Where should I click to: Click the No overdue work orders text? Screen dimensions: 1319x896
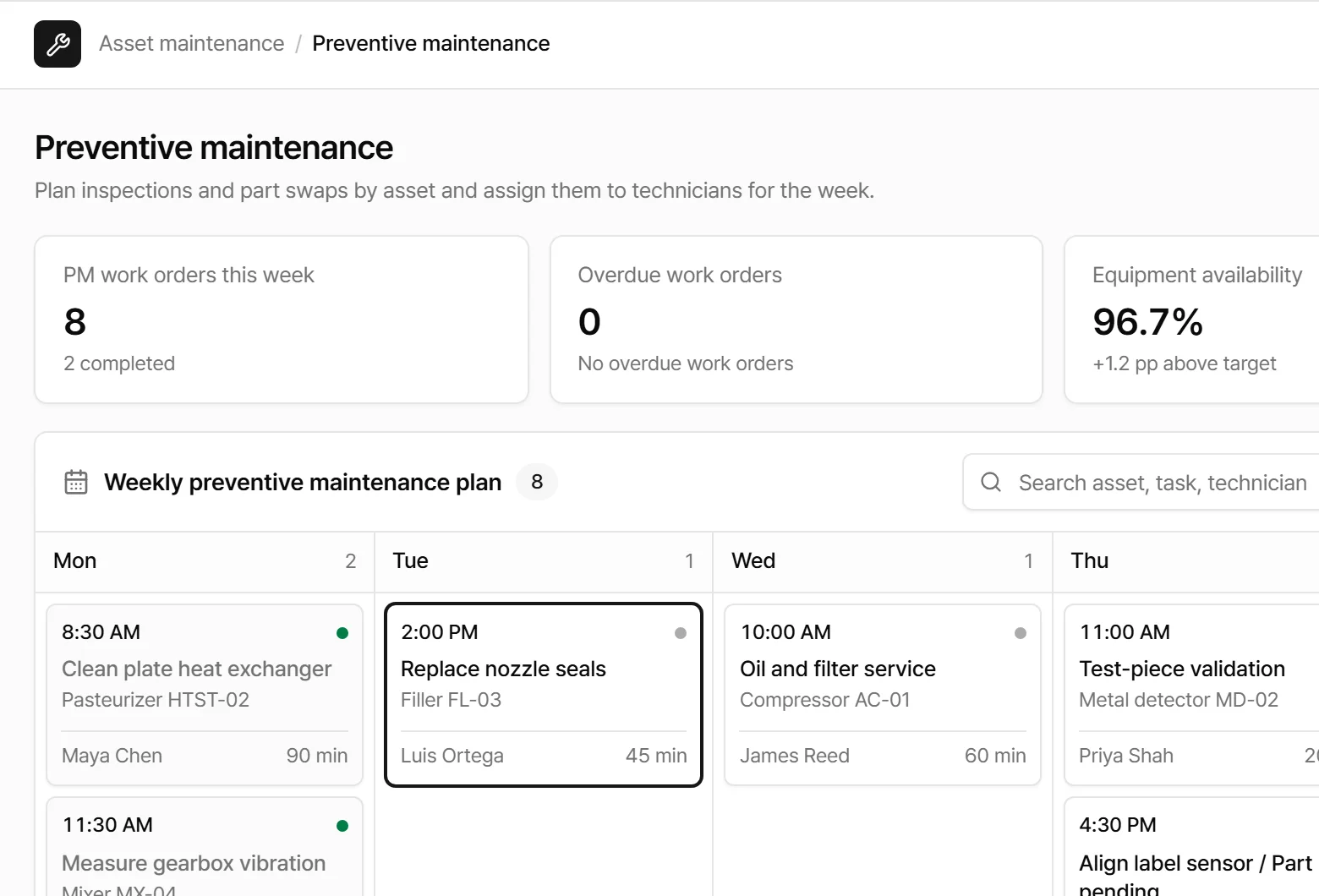pos(686,363)
